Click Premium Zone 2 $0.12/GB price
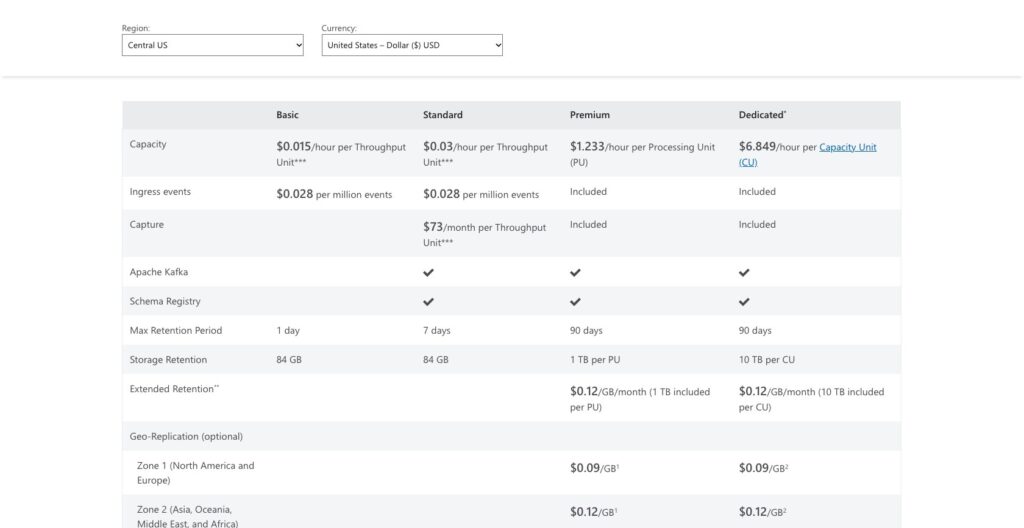Screen dimensions: 1024x528 tap(594, 512)
